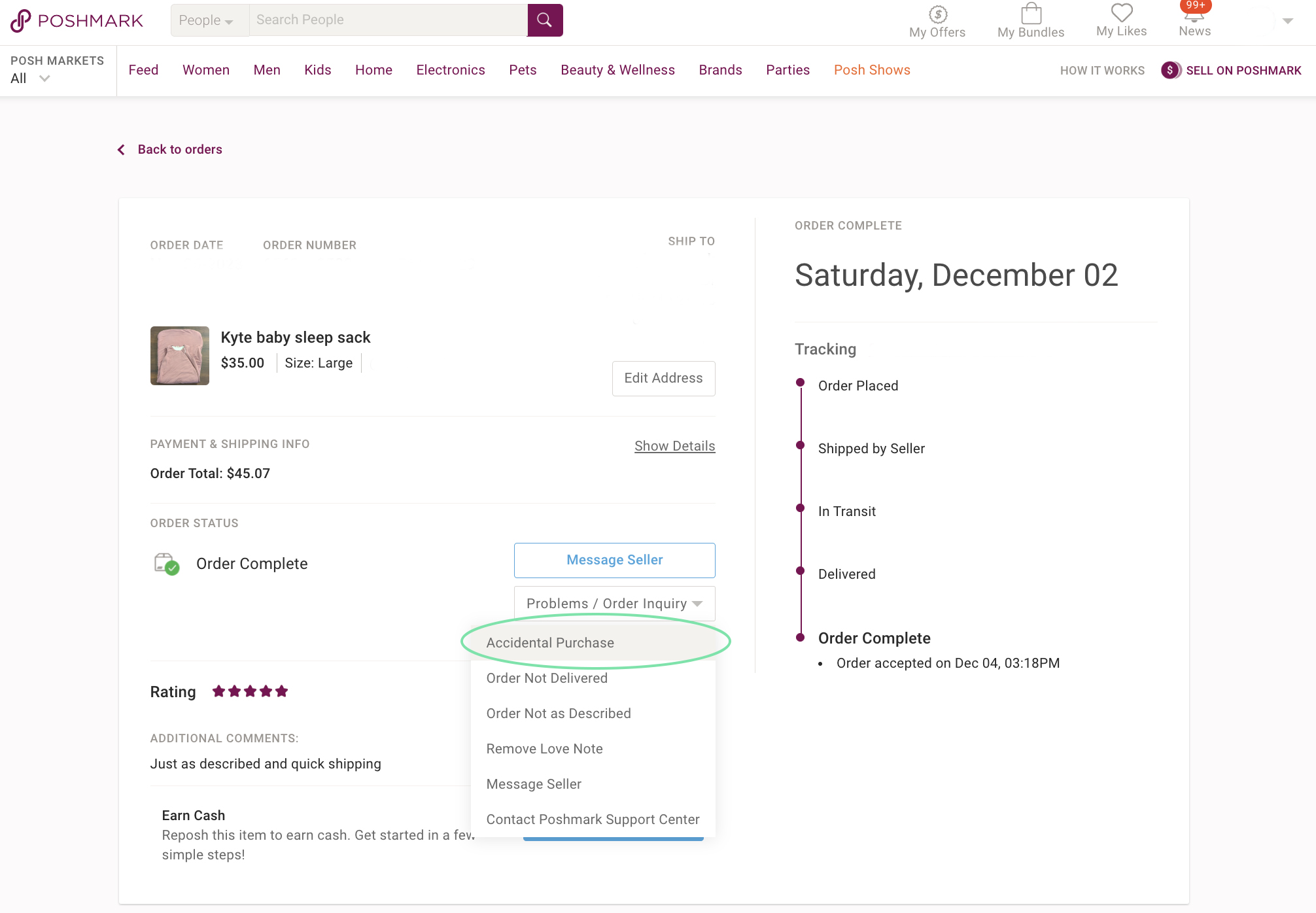Click the five-star rating
The width and height of the screenshot is (1316, 913).
coord(250,691)
